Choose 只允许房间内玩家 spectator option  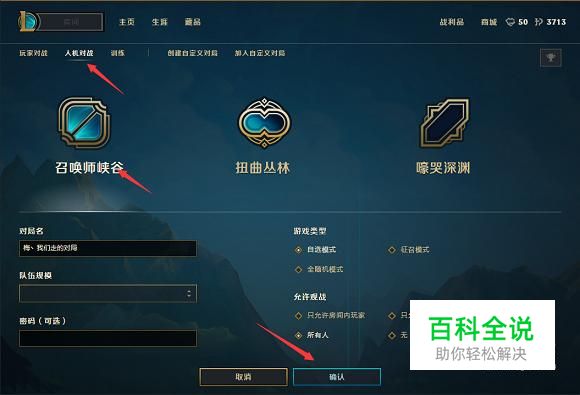tap(330, 315)
